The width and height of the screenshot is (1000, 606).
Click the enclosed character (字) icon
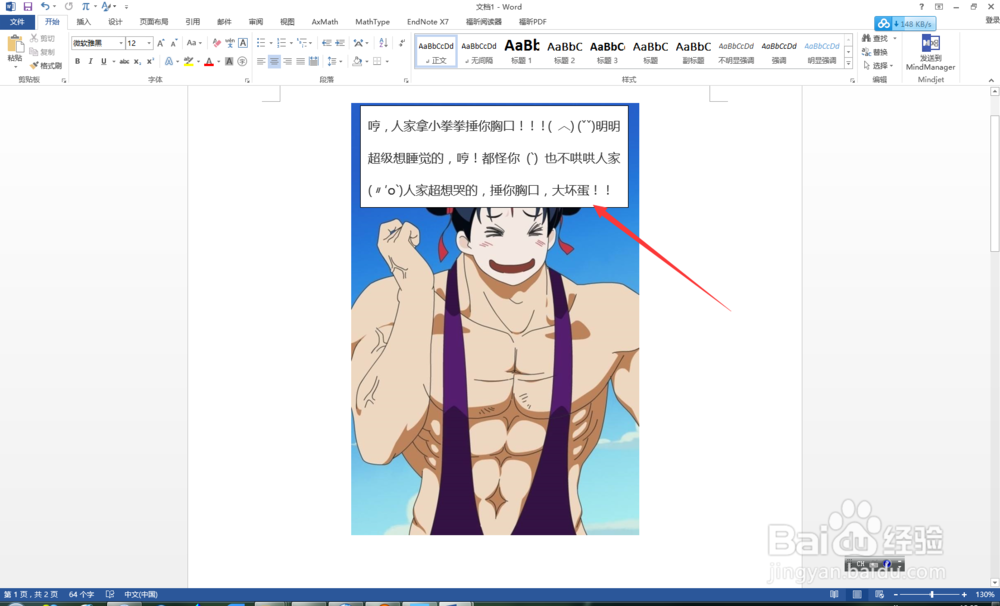coord(242,61)
